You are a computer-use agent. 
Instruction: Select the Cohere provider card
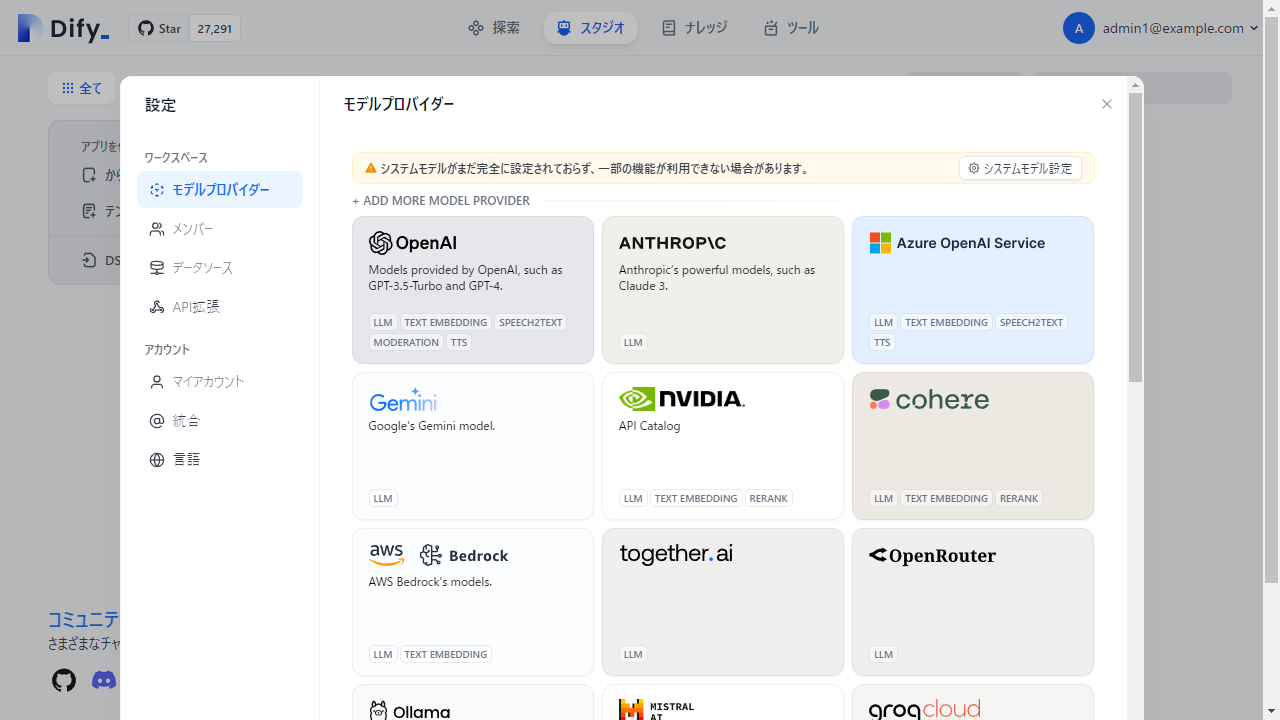pyautogui.click(x=973, y=446)
